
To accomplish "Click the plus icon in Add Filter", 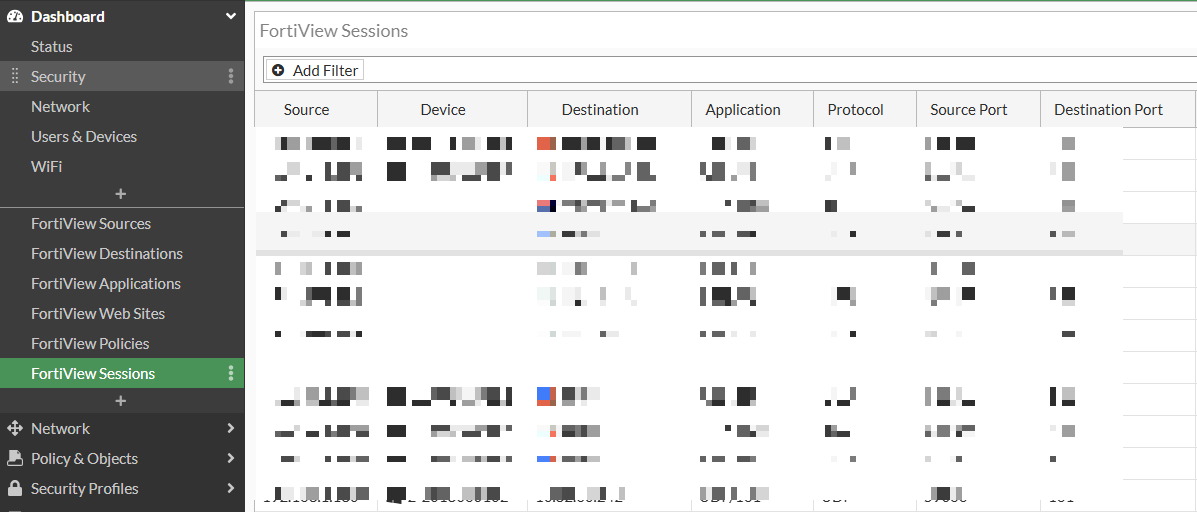I will [278, 70].
